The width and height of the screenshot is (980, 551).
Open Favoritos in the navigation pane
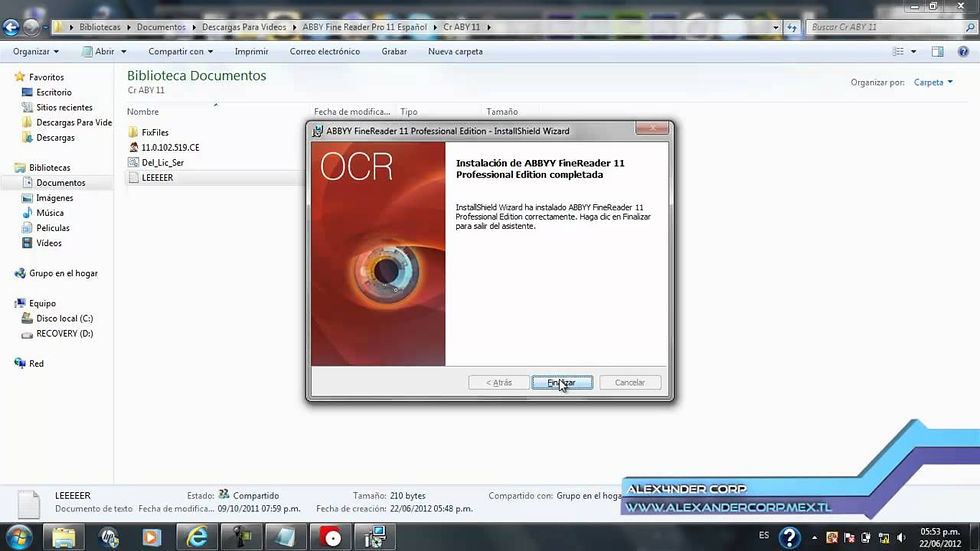click(46, 77)
